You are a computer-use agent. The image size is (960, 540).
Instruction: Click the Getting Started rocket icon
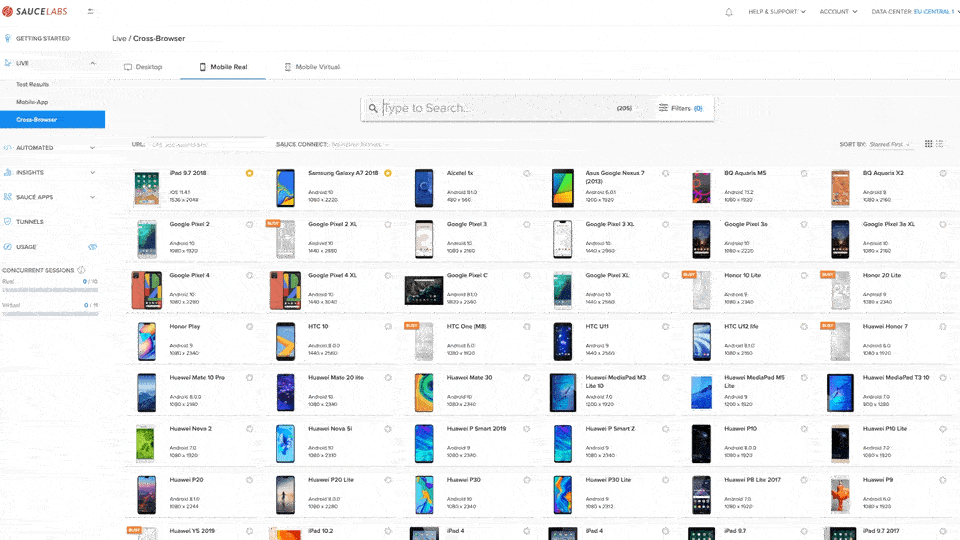pyautogui.click(x=7, y=38)
